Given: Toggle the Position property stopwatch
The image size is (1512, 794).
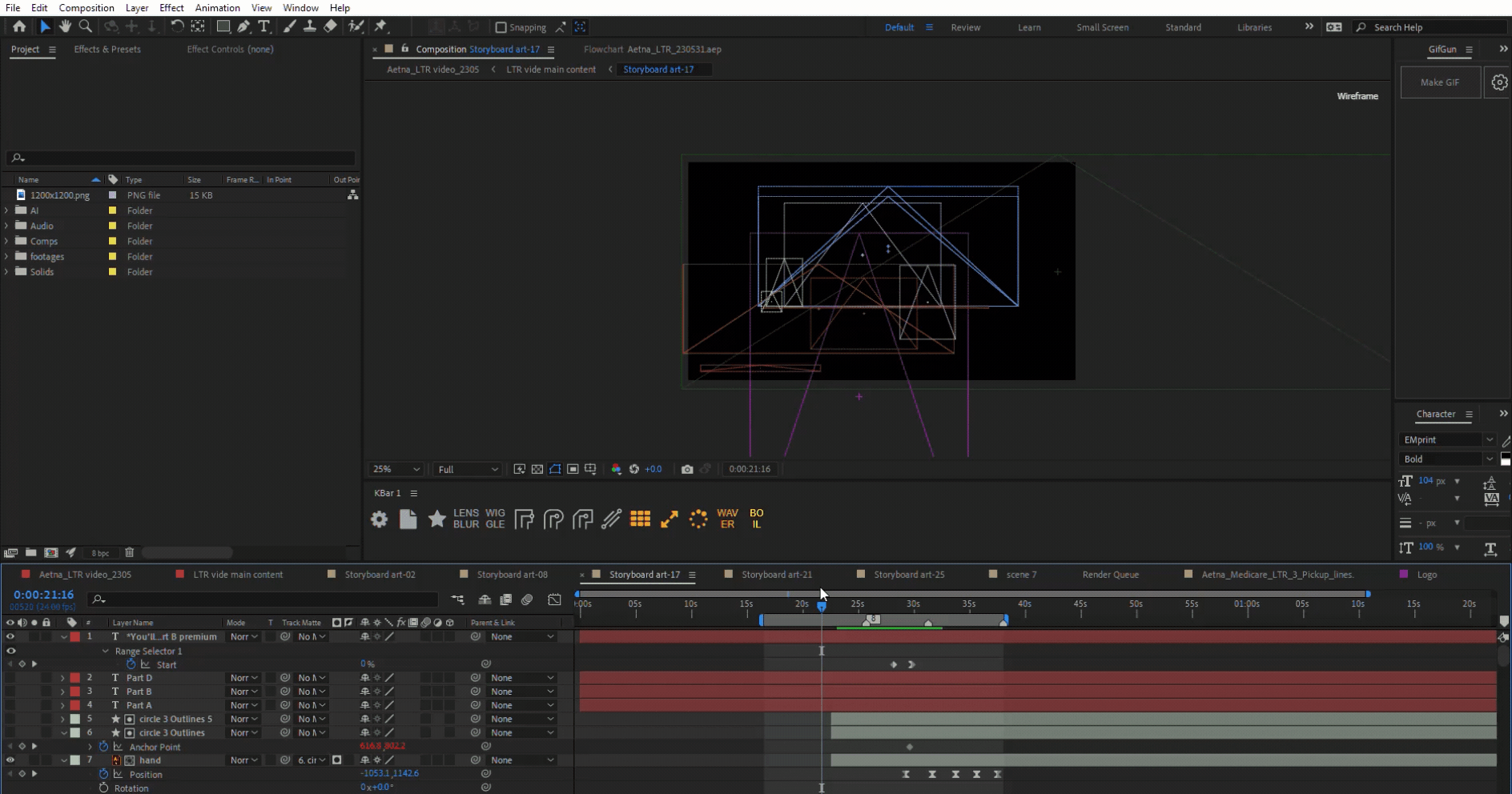Looking at the screenshot, I should (103, 774).
